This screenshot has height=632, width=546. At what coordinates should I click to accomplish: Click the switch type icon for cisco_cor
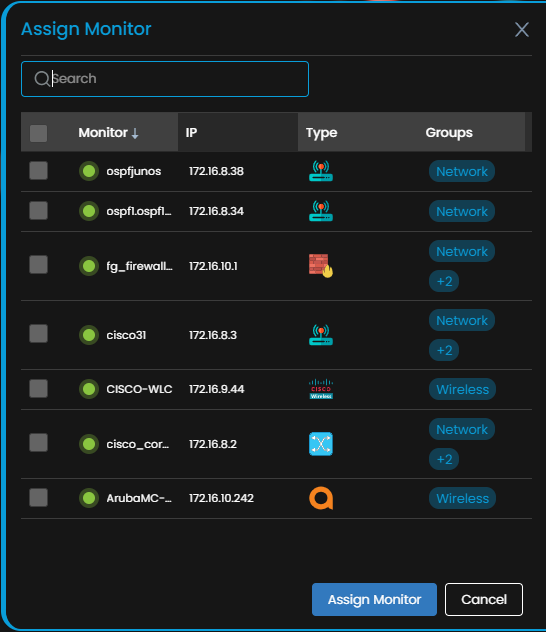[x=321, y=444]
